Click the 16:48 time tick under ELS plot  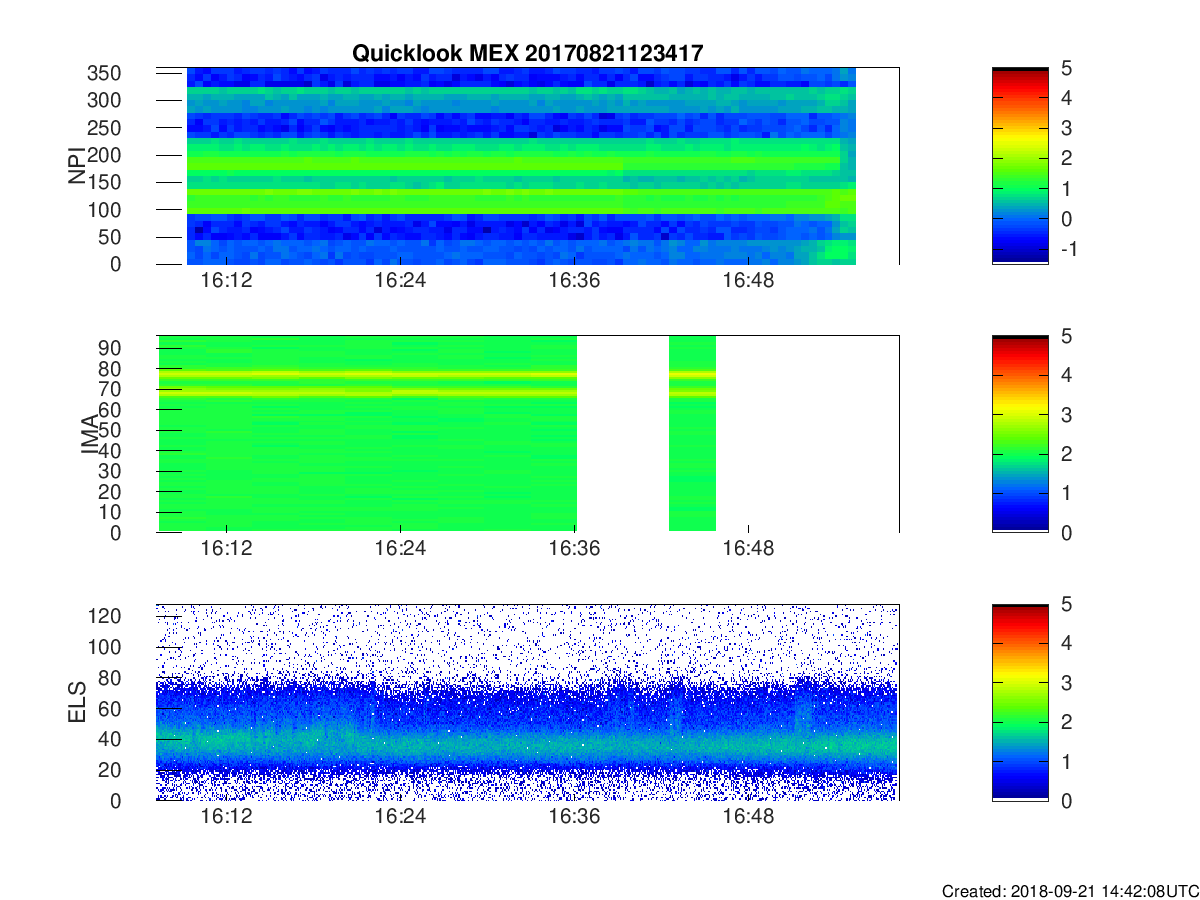point(749,817)
